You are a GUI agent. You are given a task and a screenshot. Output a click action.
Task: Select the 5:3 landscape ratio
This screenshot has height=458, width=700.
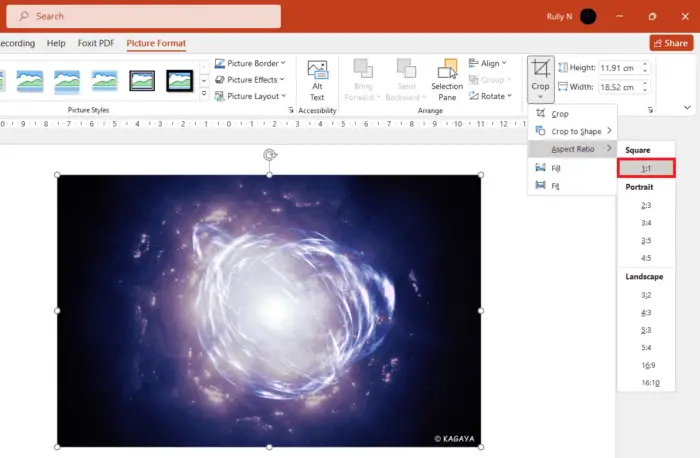646,330
